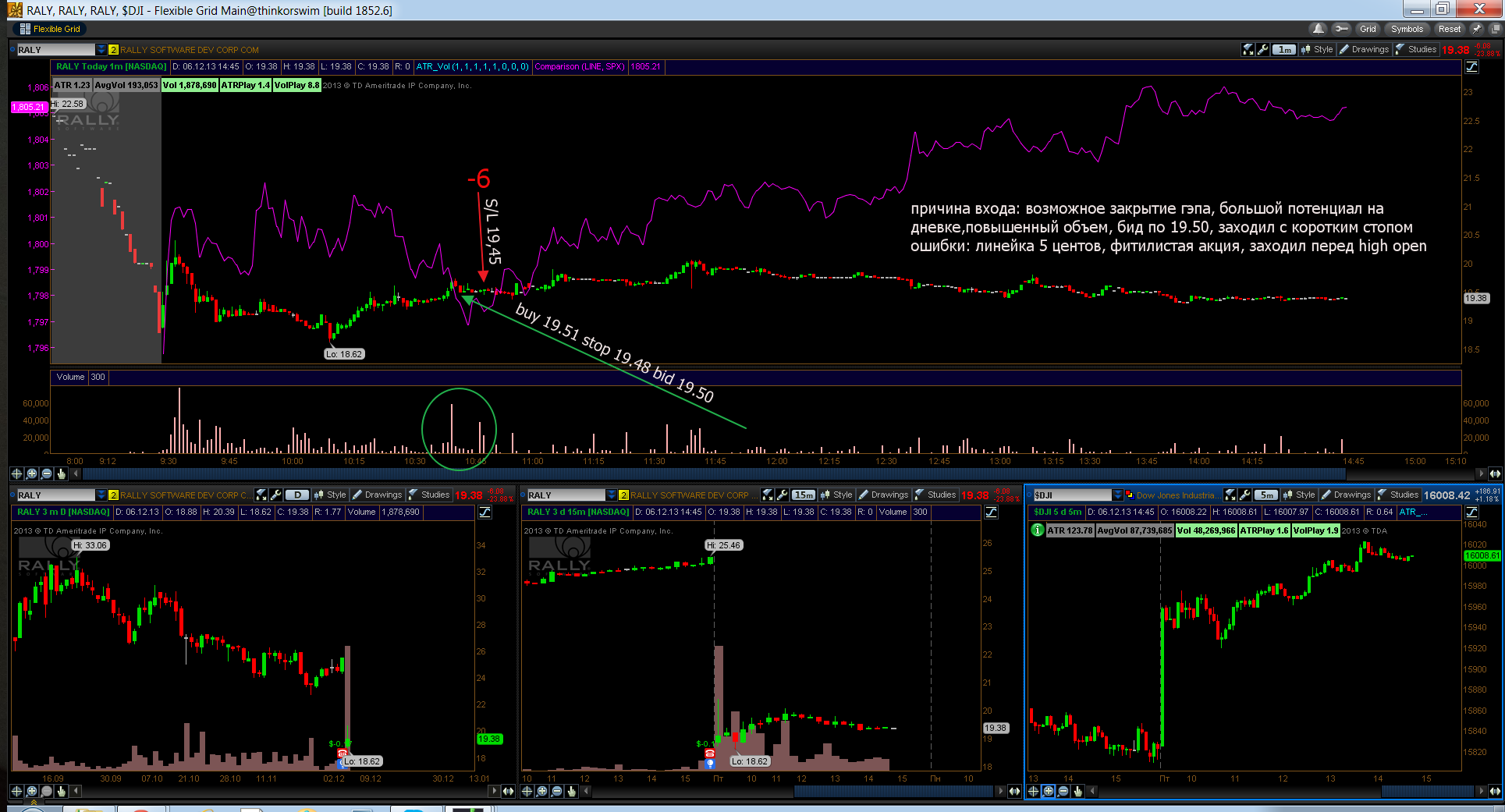
Task: Open Drawings menu in daily RALY chart
Action: click(x=378, y=495)
